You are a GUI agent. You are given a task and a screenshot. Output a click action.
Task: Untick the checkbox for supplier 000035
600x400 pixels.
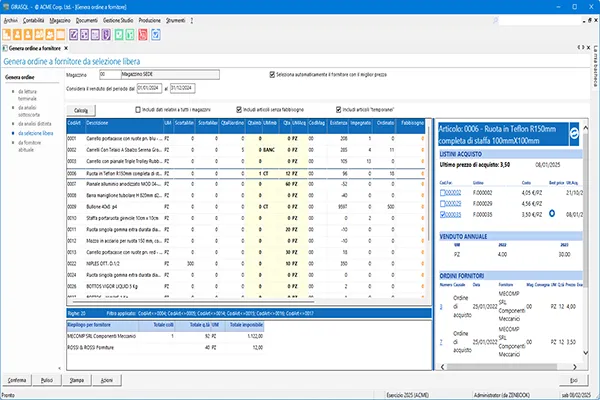point(442,214)
